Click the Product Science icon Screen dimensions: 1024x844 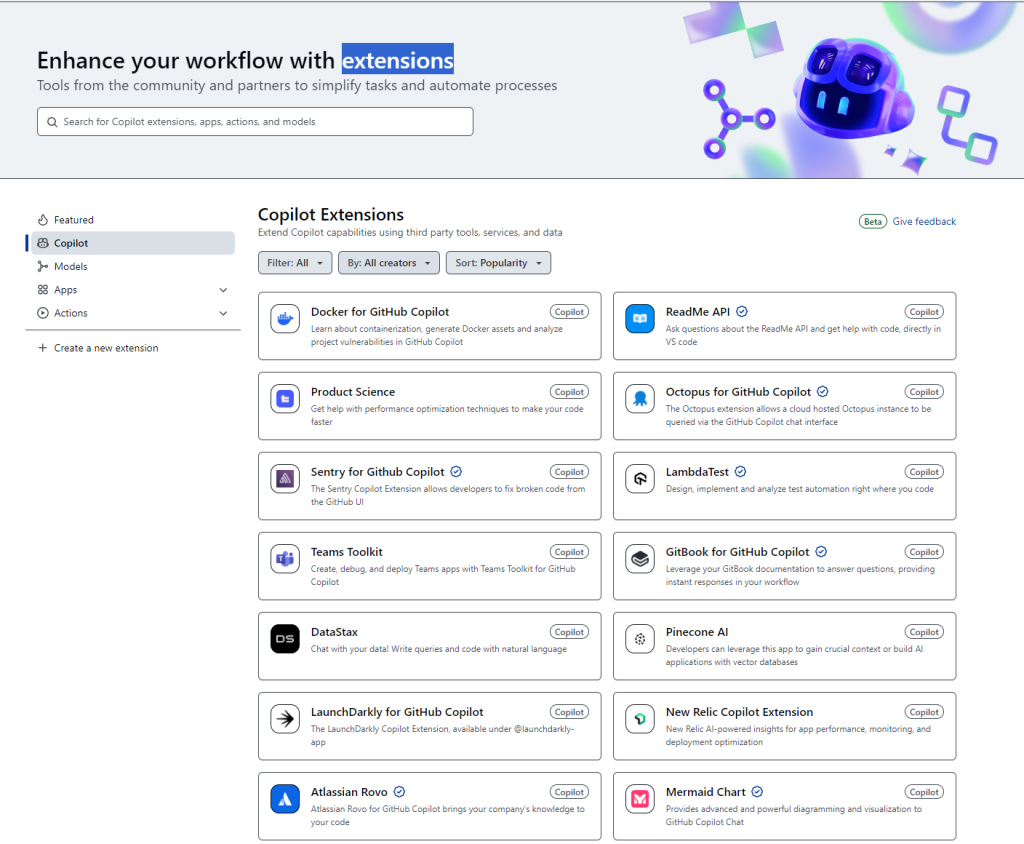[285, 398]
